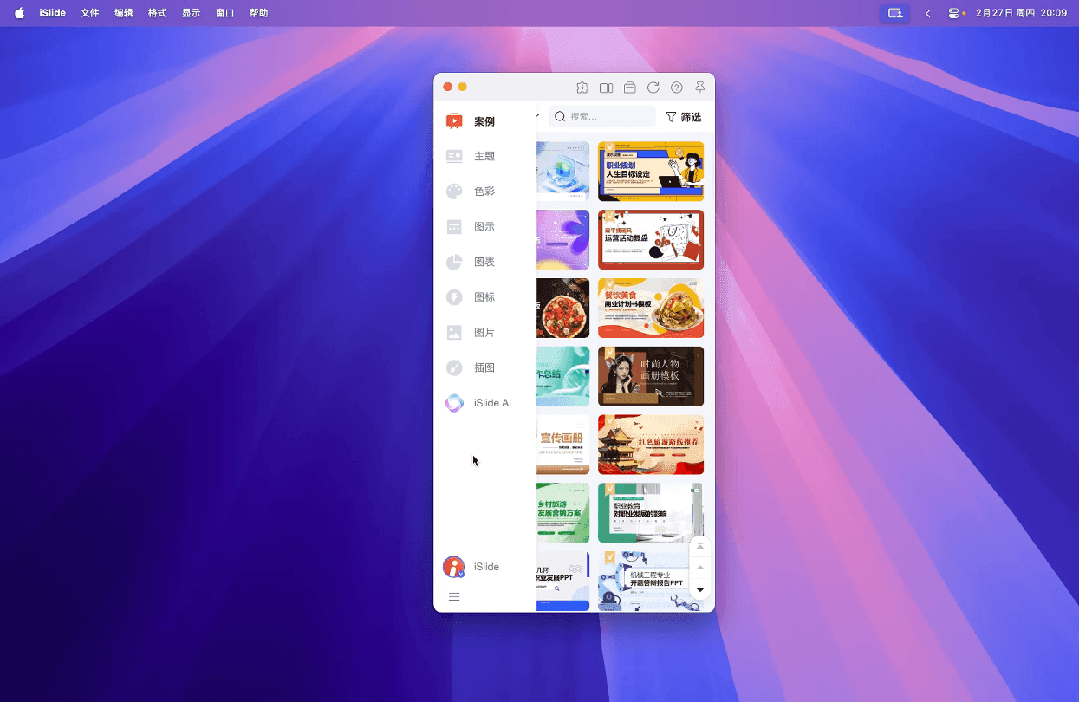Click the search input field
Image resolution: width=1079 pixels, height=702 pixels.
pyautogui.click(x=601, y=116)
